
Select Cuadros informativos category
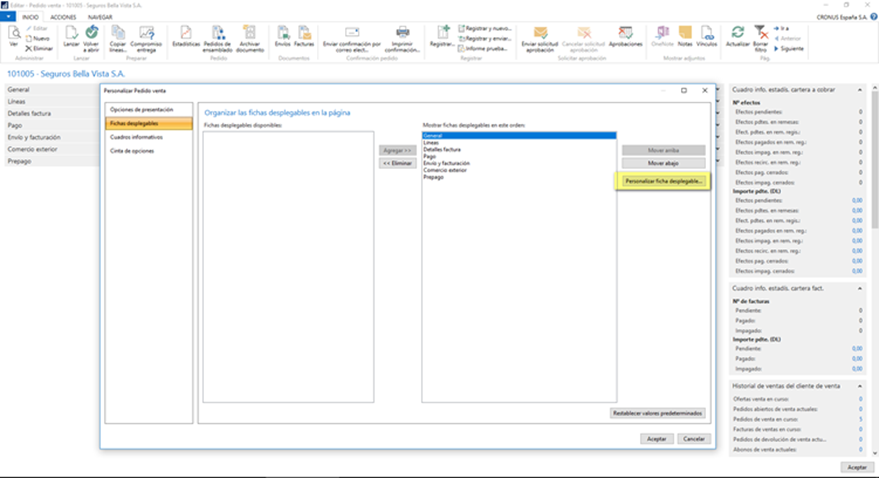coord(149,137)
